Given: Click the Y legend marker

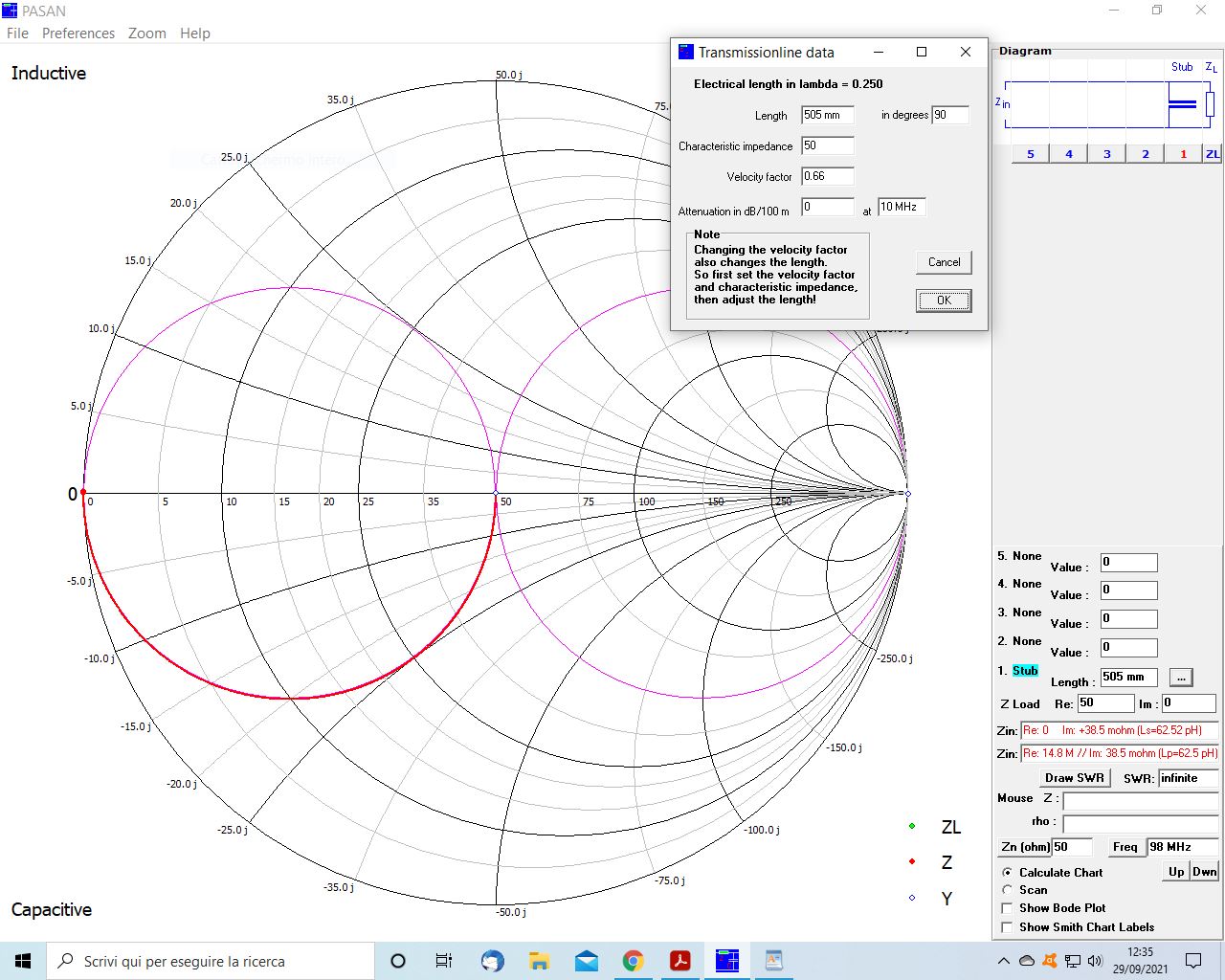Looking at the screenshot, I should [x=912, y=898].
